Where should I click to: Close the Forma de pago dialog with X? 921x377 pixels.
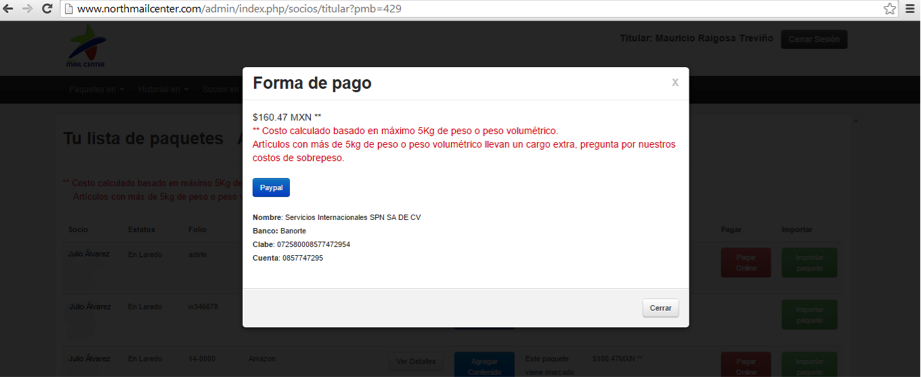[675, 83]
